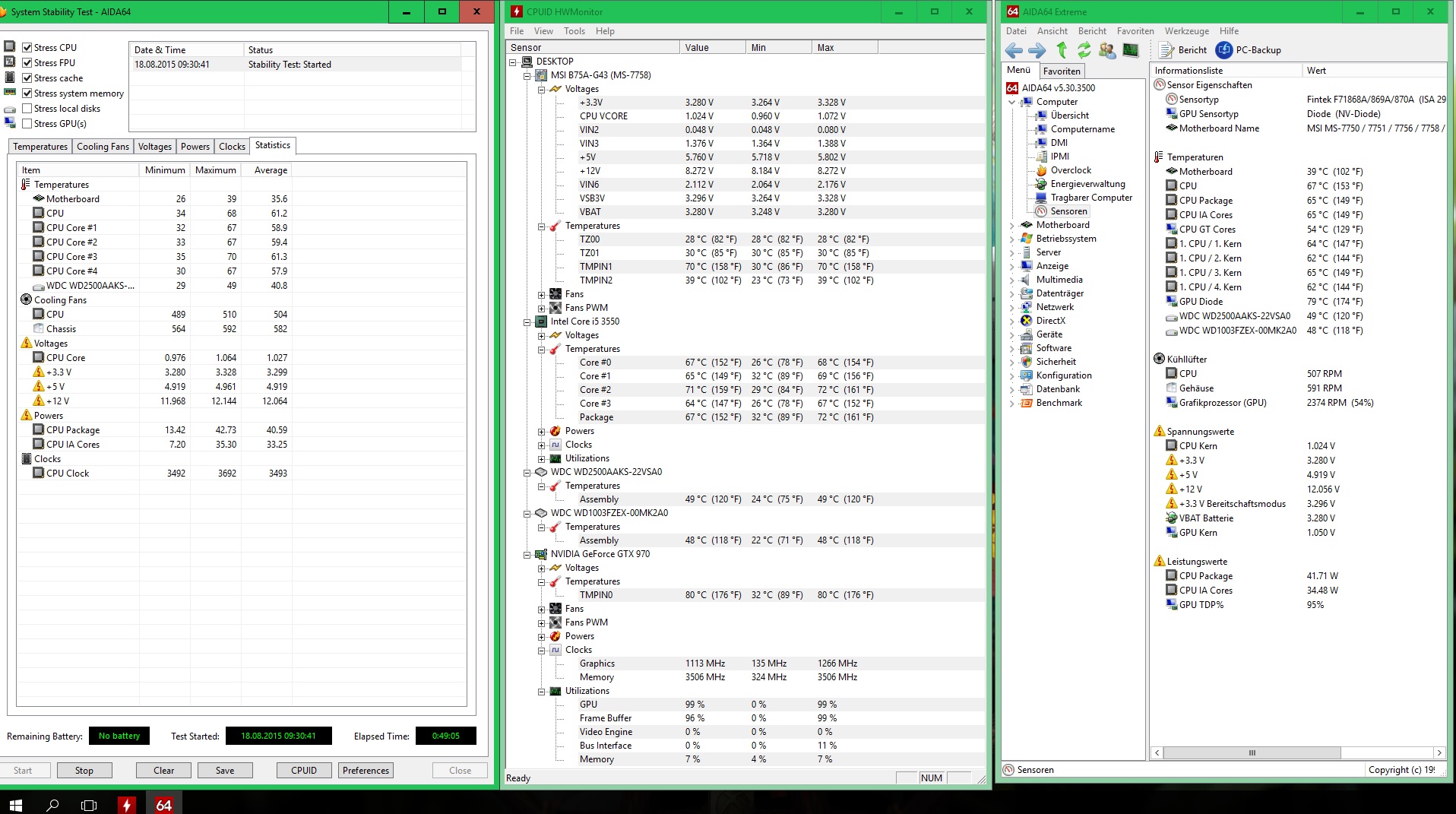Collapse the DESKTOP root node in HWMonitor

[513, 62]
